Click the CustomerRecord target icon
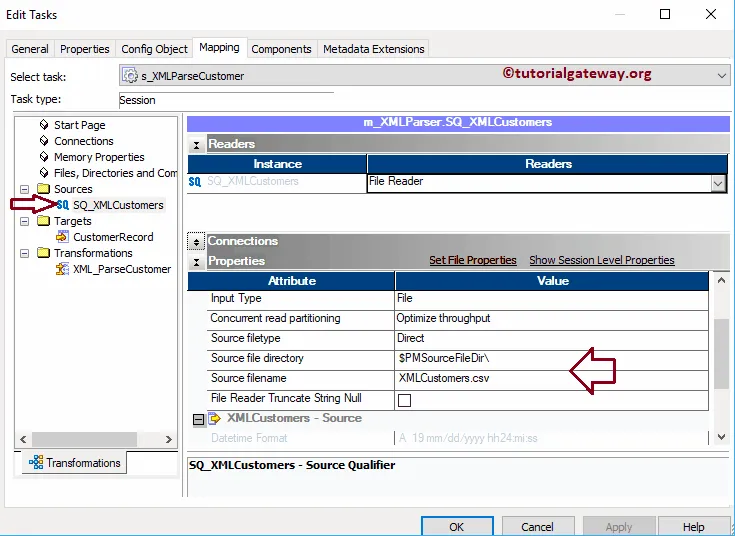The height and width of the screenshot is (536, 735). point(62,237)
